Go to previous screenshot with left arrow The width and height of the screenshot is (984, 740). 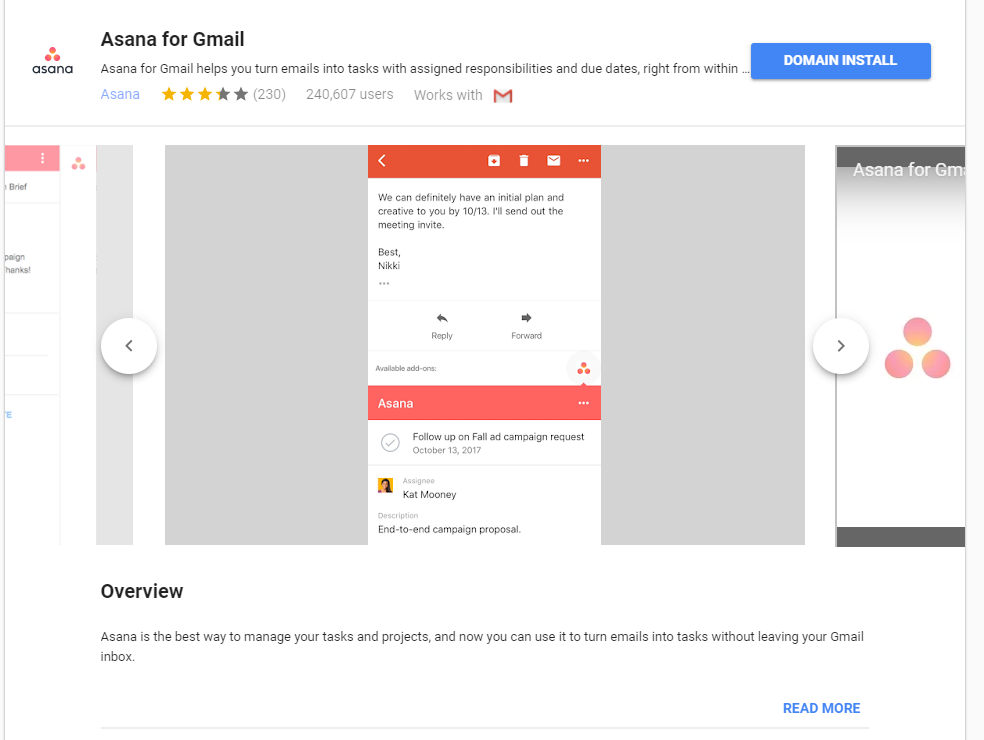click(x=129, y=346)
